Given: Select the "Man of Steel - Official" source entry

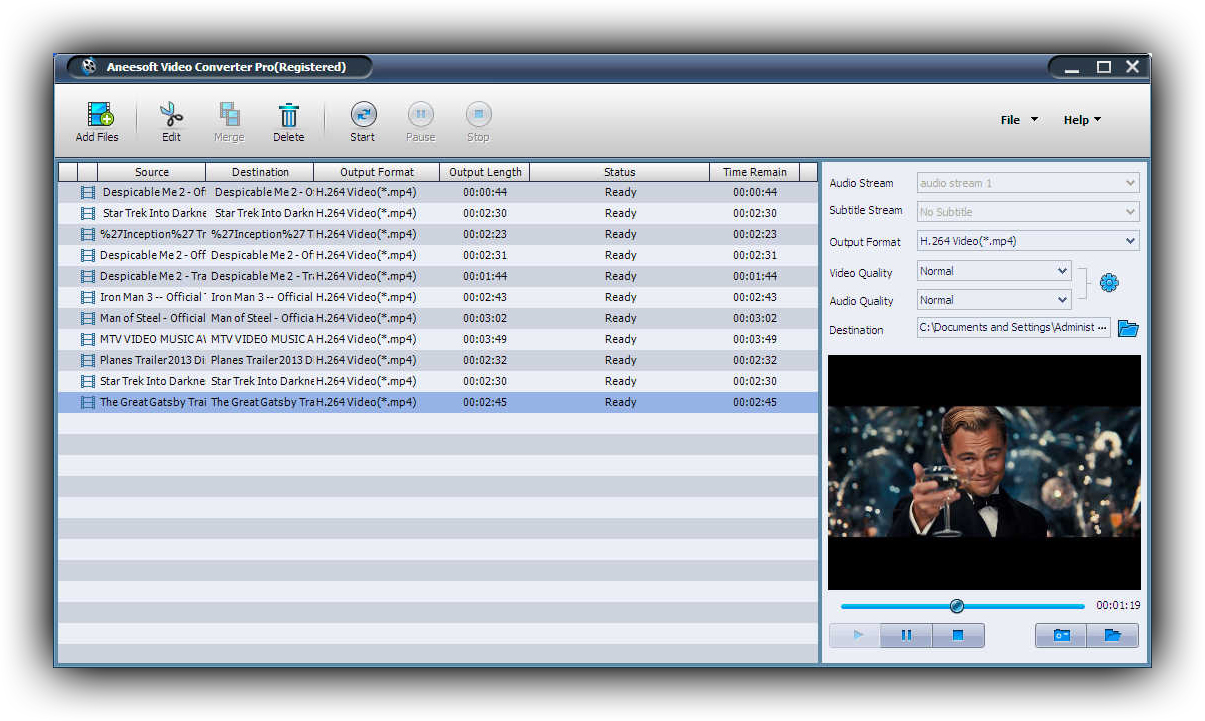Looking at the screenshot, I should click(x=153, y=318).
